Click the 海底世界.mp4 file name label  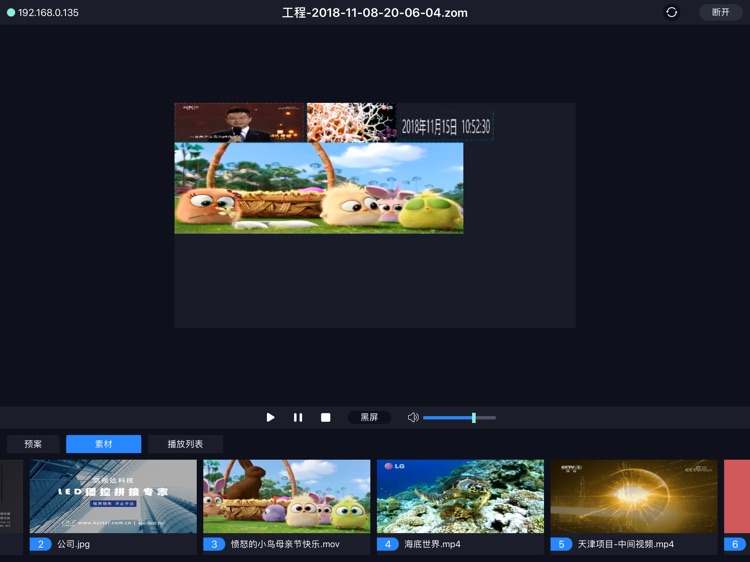coord(432,544)
